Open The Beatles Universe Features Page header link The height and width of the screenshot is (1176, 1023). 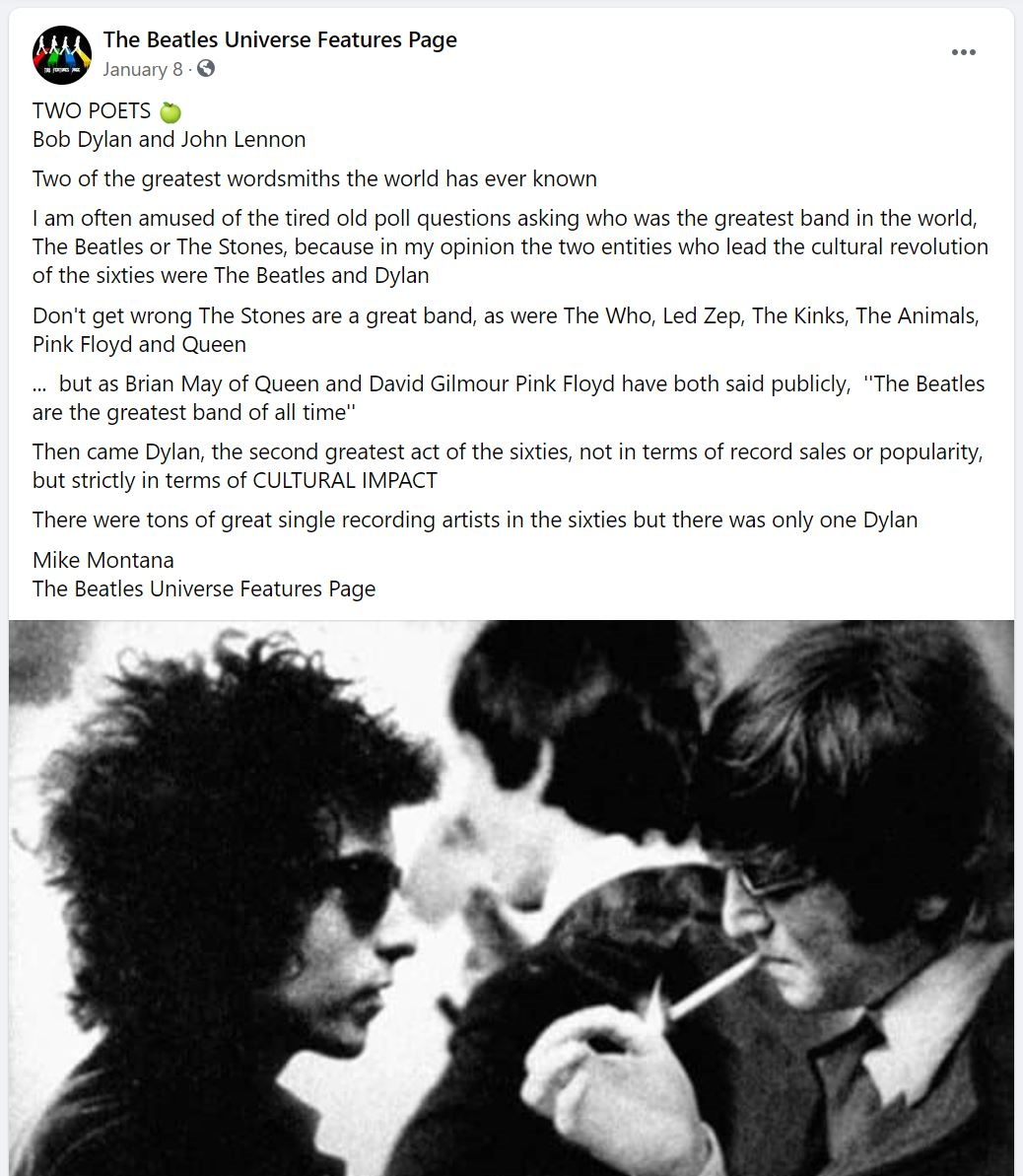tap(280, 39)
